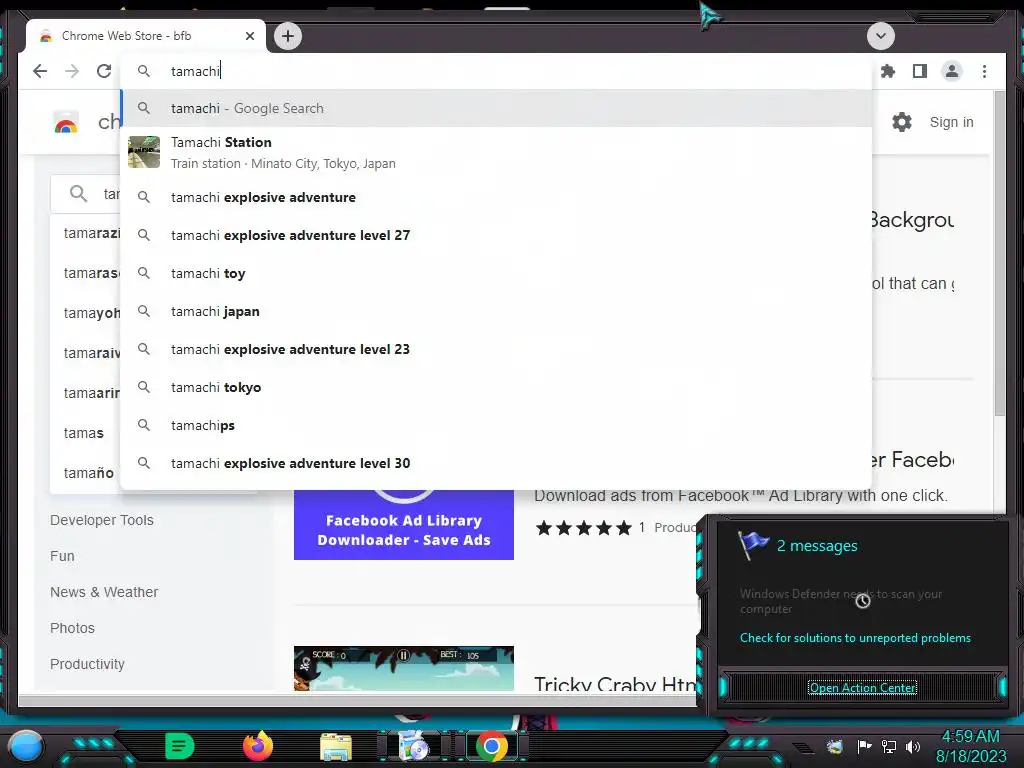Click the web store search magnifier icon

tap(78, 193)
